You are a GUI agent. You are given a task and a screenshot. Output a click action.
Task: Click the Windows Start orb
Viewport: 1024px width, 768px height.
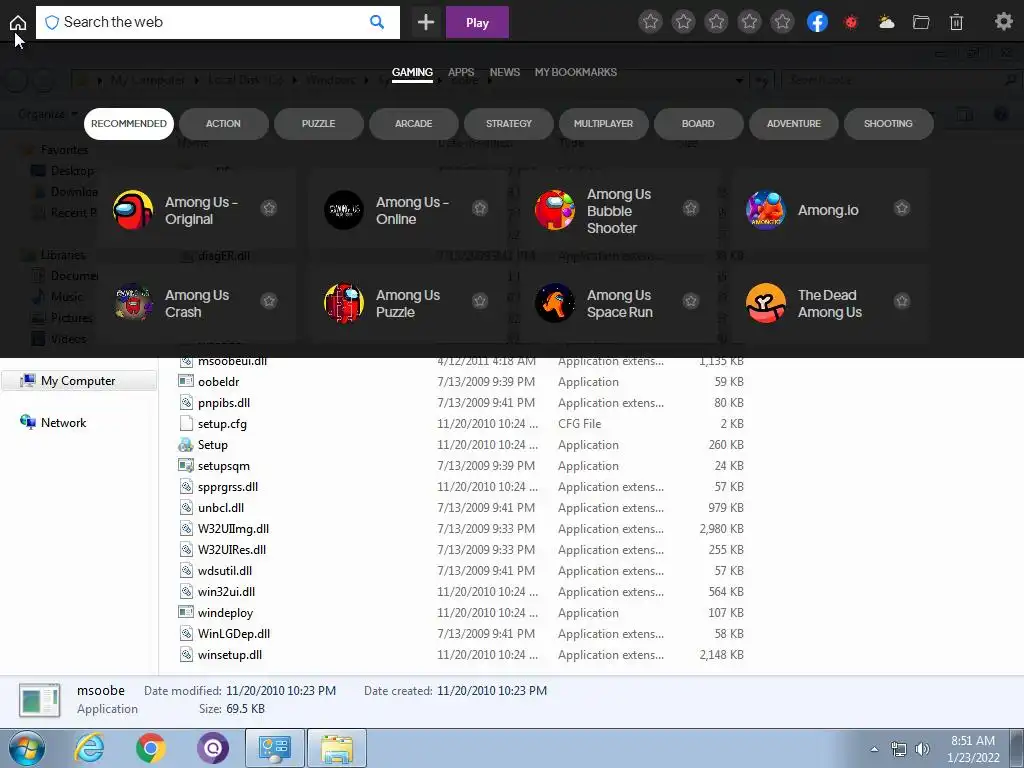pyautogui.click(x=27, y=748)
